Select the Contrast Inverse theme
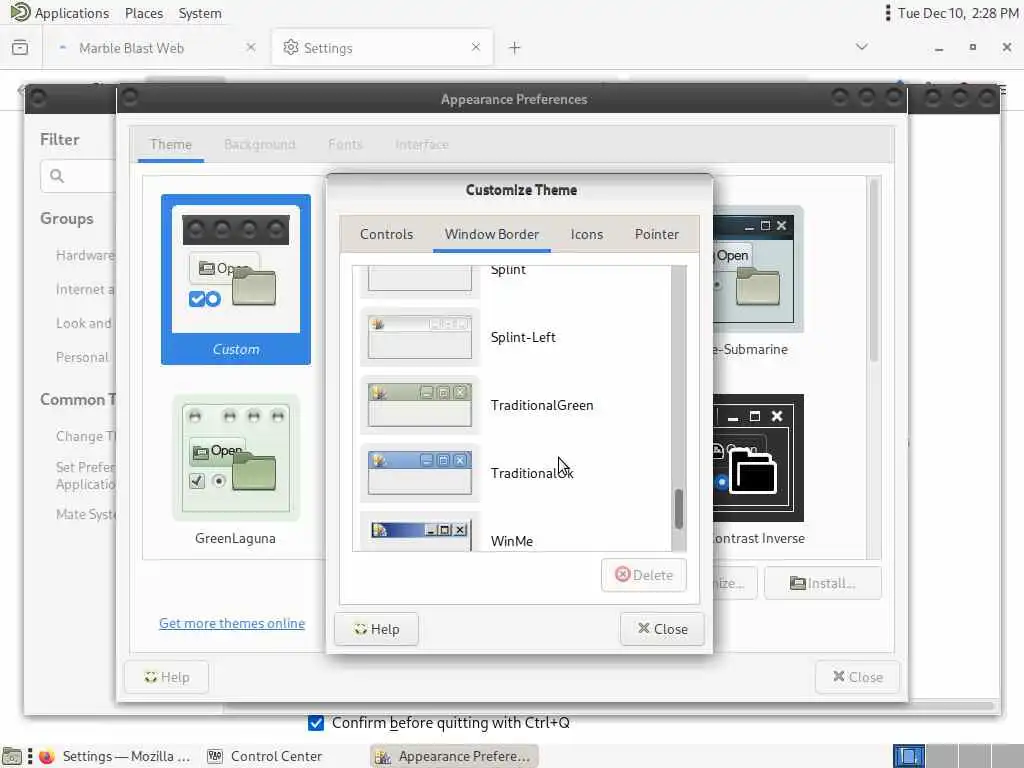This screenshot has height=768, width=1024. [758, 469]
